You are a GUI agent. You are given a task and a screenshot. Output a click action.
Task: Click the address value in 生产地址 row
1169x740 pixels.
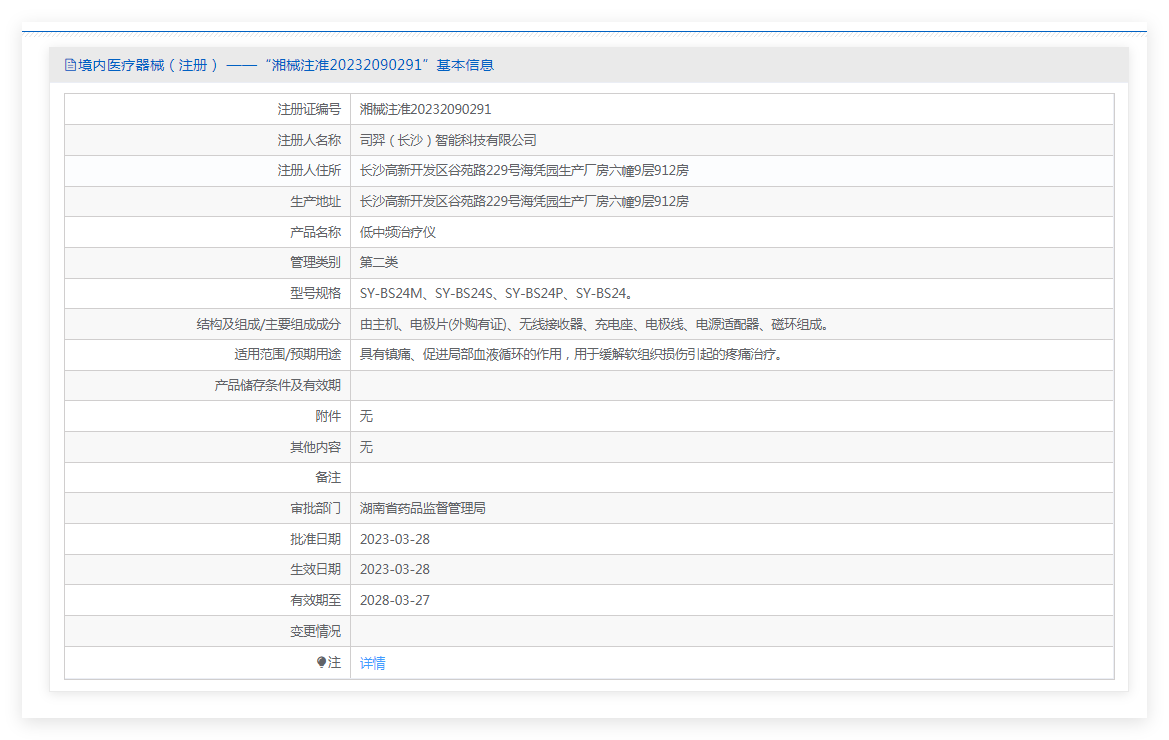click(524, 201)
